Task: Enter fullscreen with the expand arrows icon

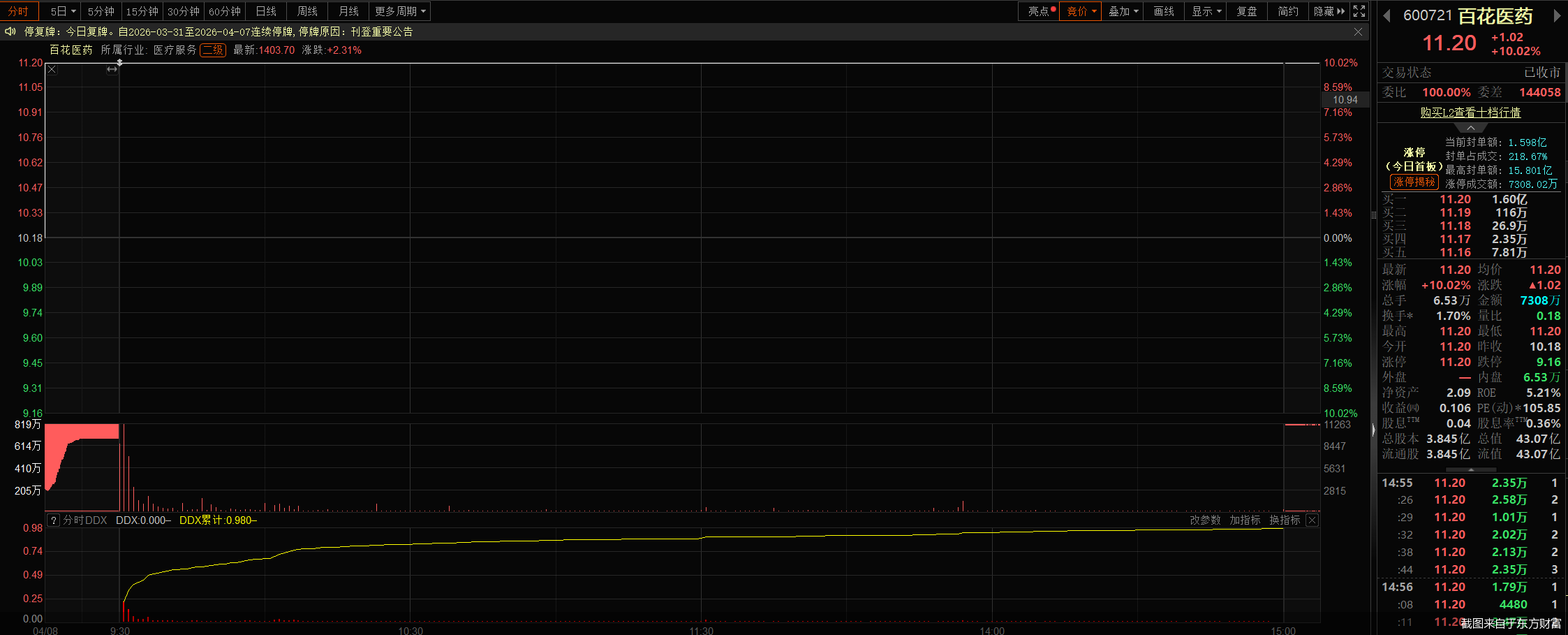Action: pos(1359,11)
